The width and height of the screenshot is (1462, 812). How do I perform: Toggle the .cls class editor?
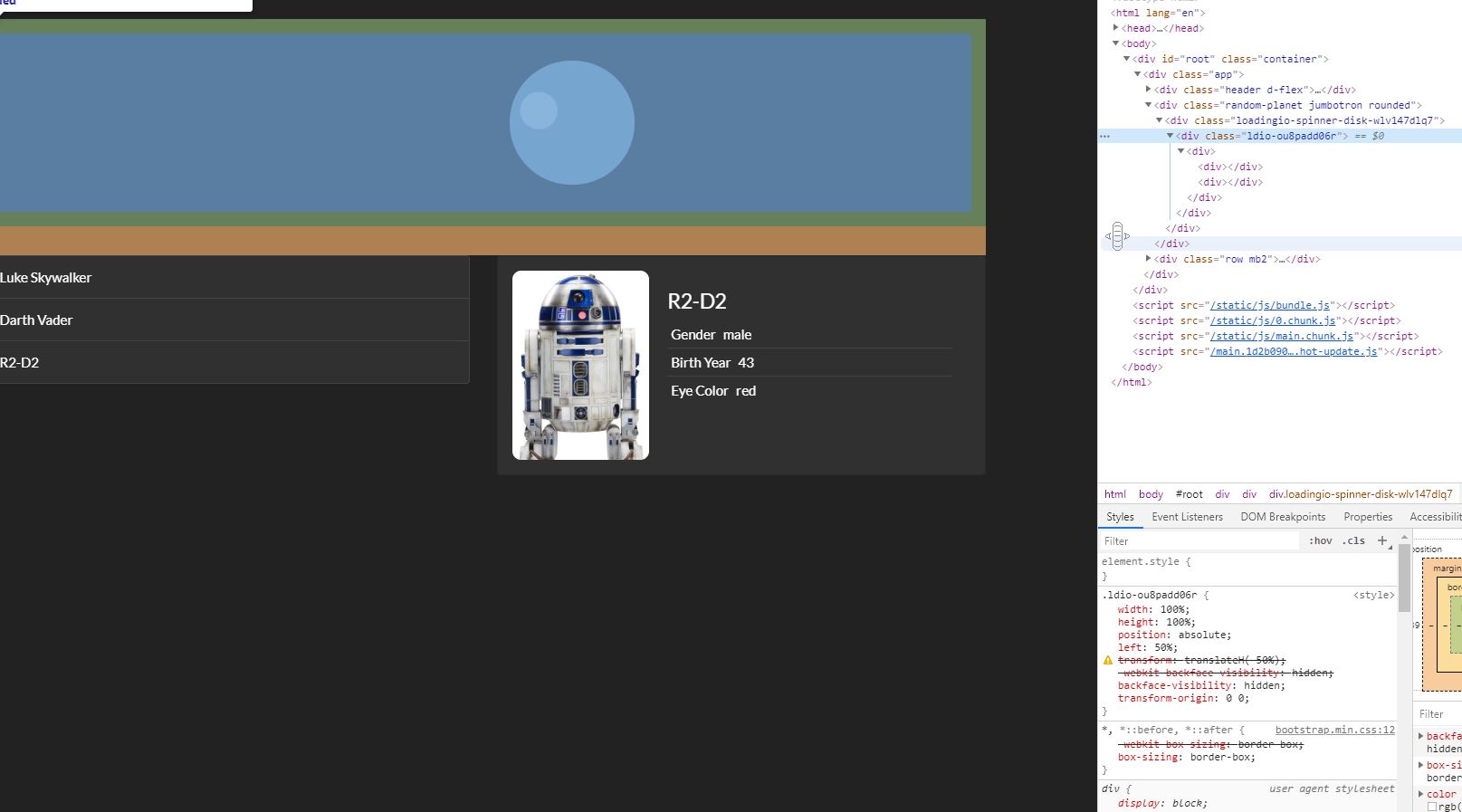click(x=1353, y=540)
